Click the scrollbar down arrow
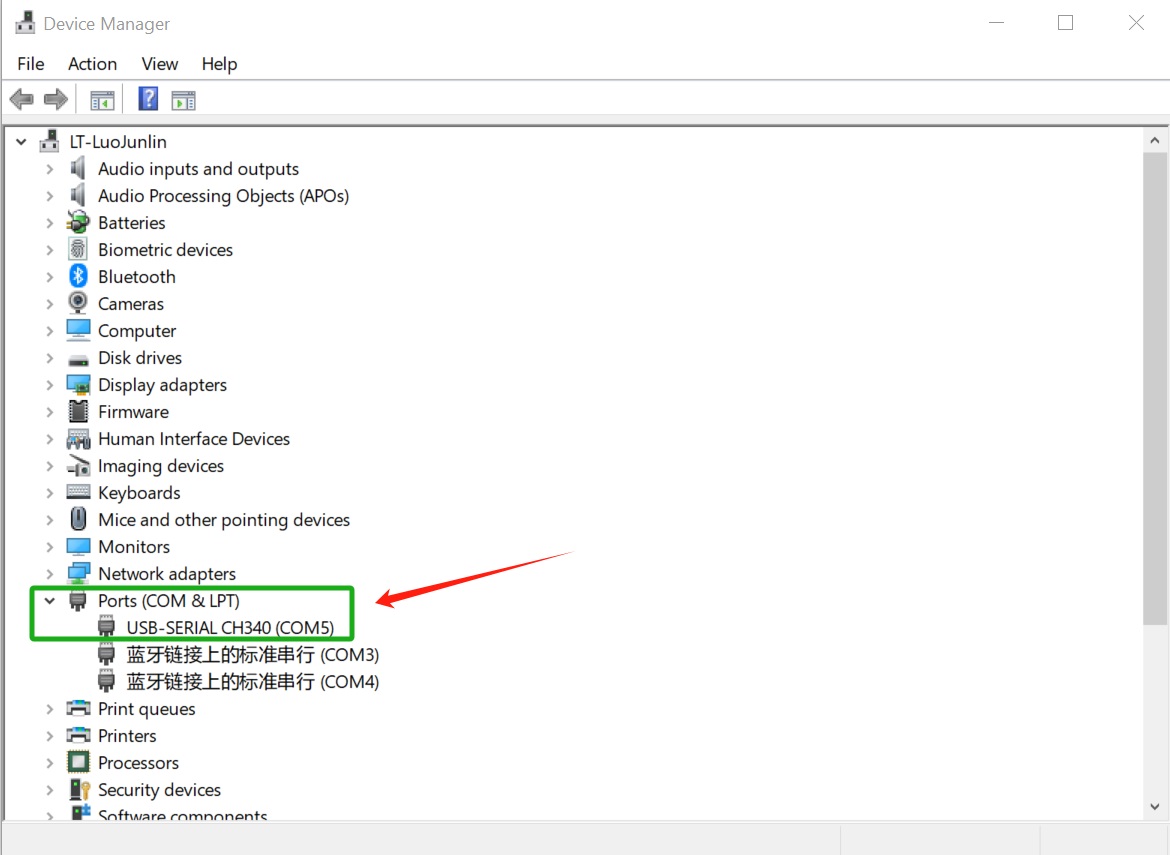Viewport: 1170px width, 855px height. point(1154,806)
